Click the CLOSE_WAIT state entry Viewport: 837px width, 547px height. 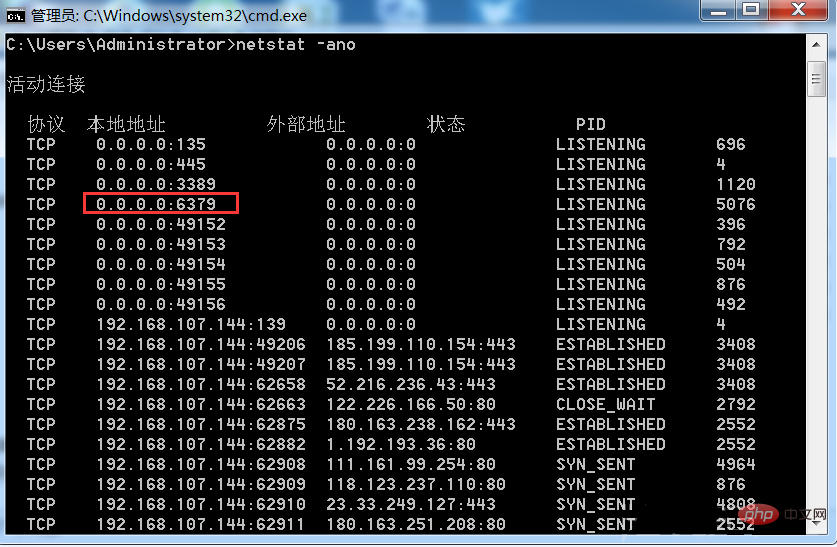(606, 404)
